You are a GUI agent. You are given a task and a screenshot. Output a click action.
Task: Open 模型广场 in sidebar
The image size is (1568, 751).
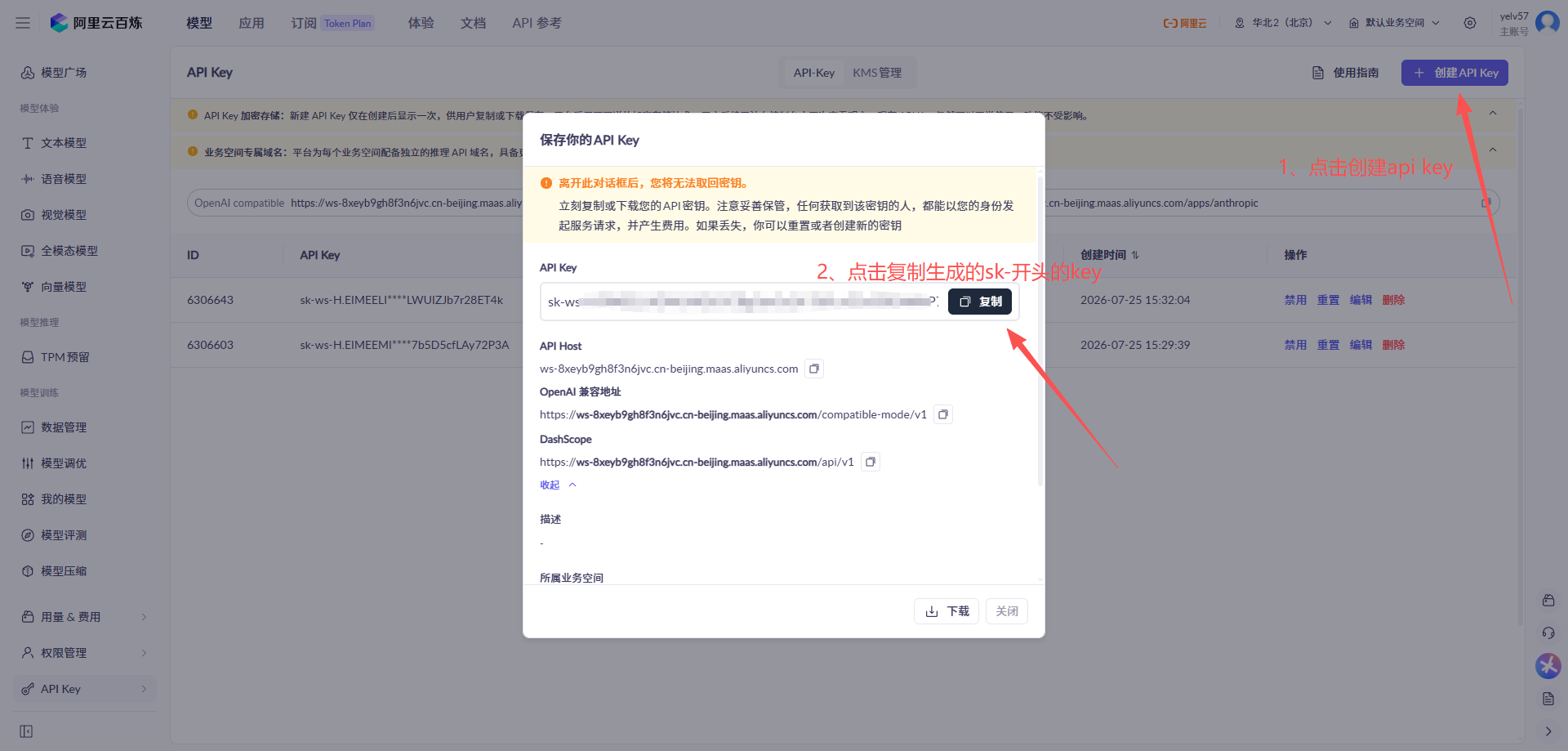[x=85, y=73]
